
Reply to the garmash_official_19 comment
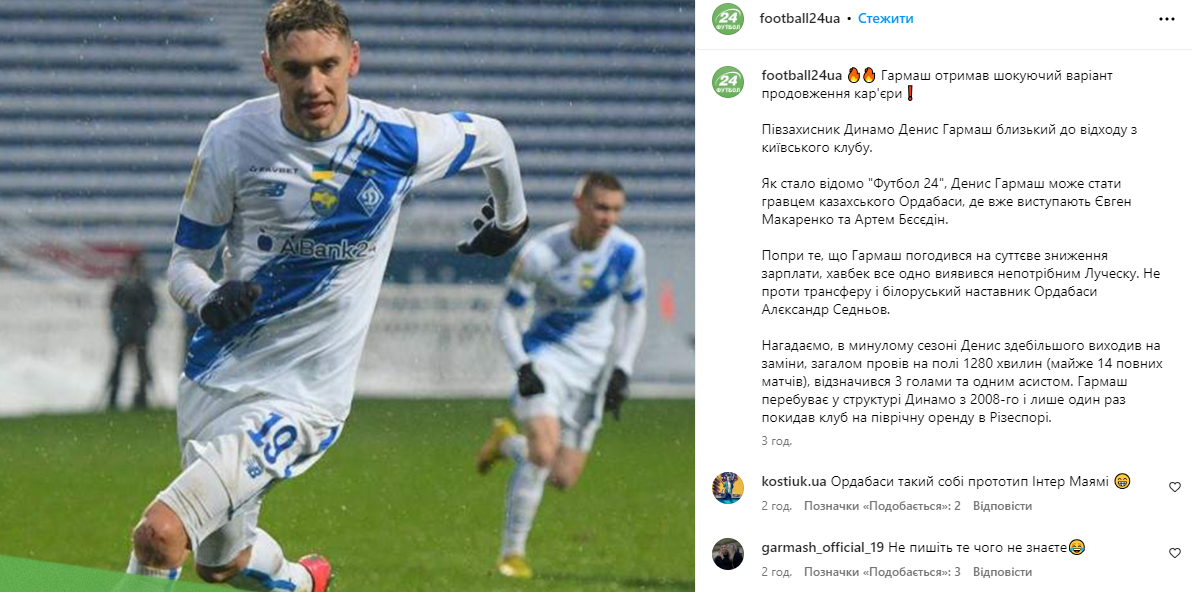(x=1003, y=572)
